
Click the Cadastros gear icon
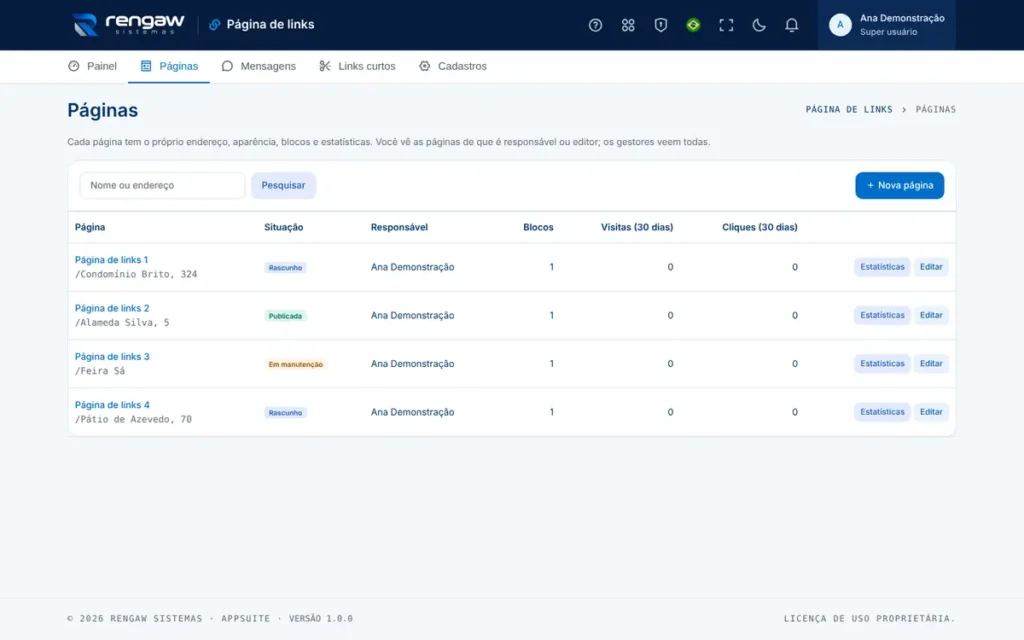[x=424, y=66]
